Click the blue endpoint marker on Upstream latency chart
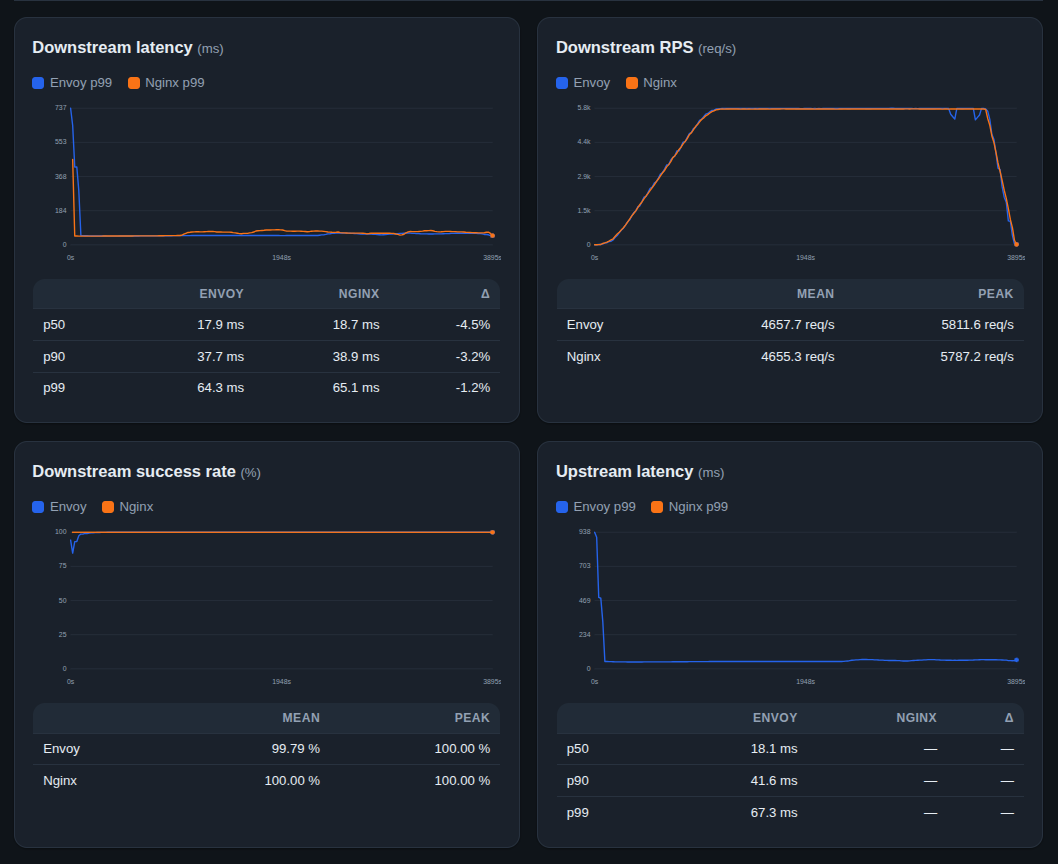The width and height of the screenshot is (1058, 864). [1016, 660]
